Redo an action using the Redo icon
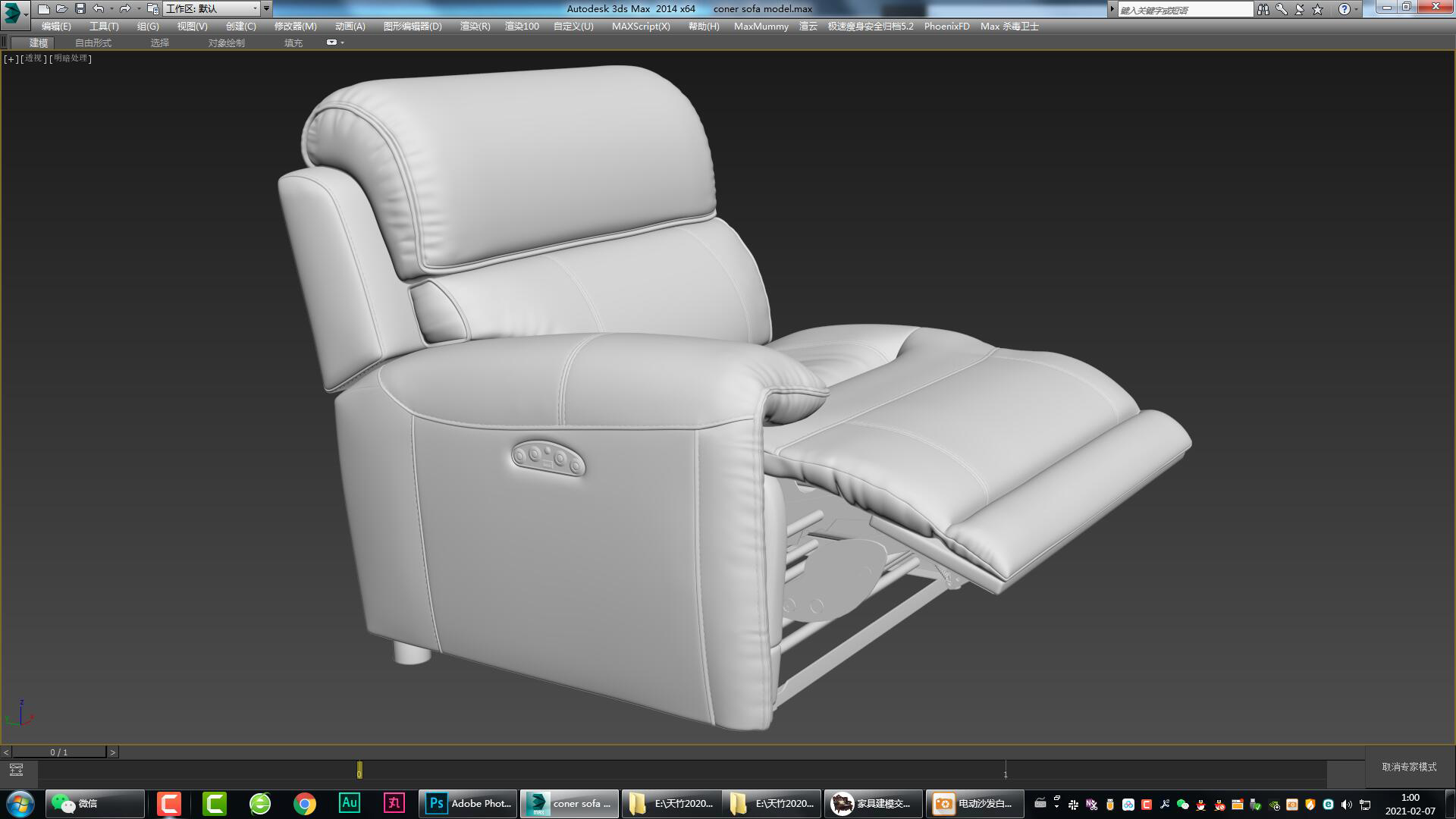This screenshot has width=1456, height=819. [124, 8]
